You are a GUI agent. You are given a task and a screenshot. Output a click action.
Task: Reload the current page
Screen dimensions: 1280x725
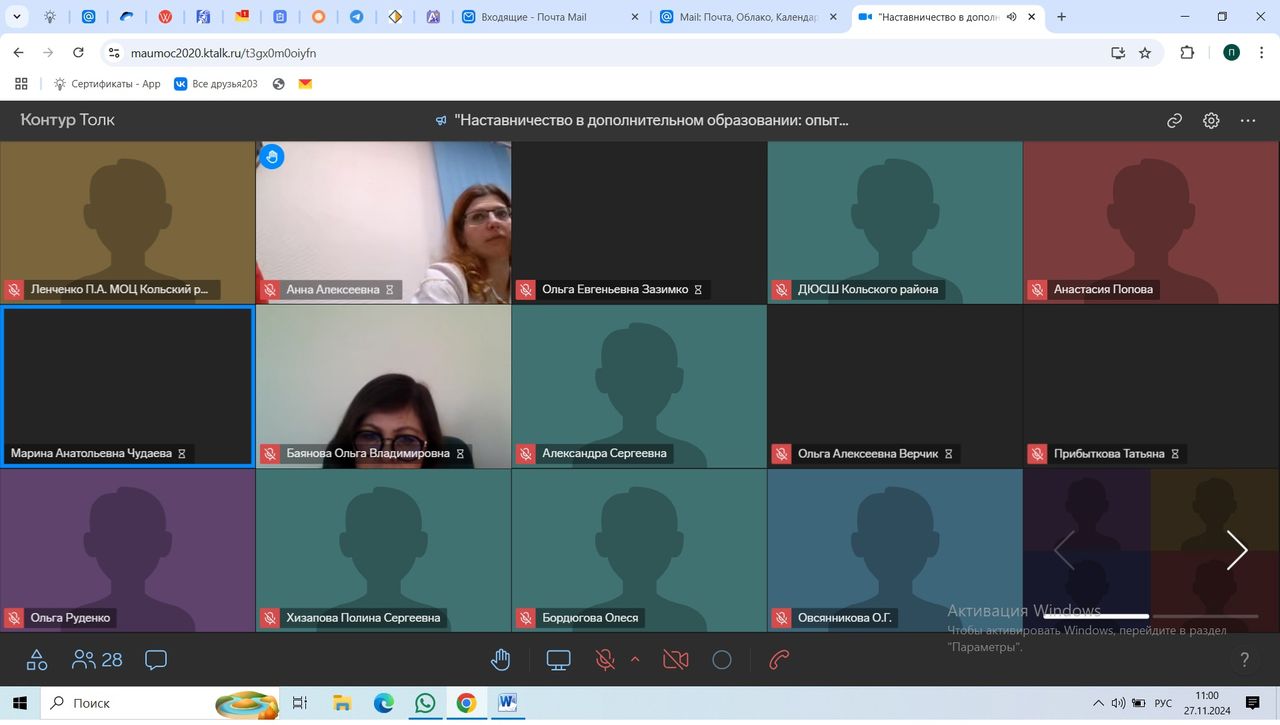(78, 53)
